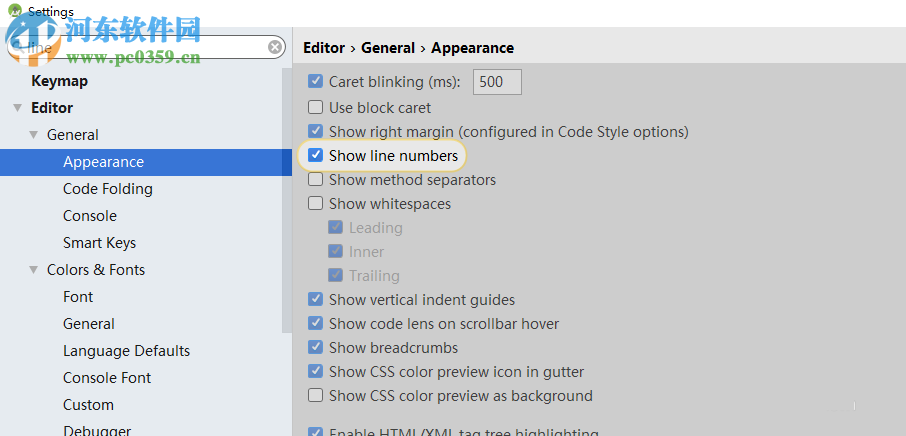This screenshot has width=906, height=436.
Task: Click Console Font tree item
Action: click(107, 378)
